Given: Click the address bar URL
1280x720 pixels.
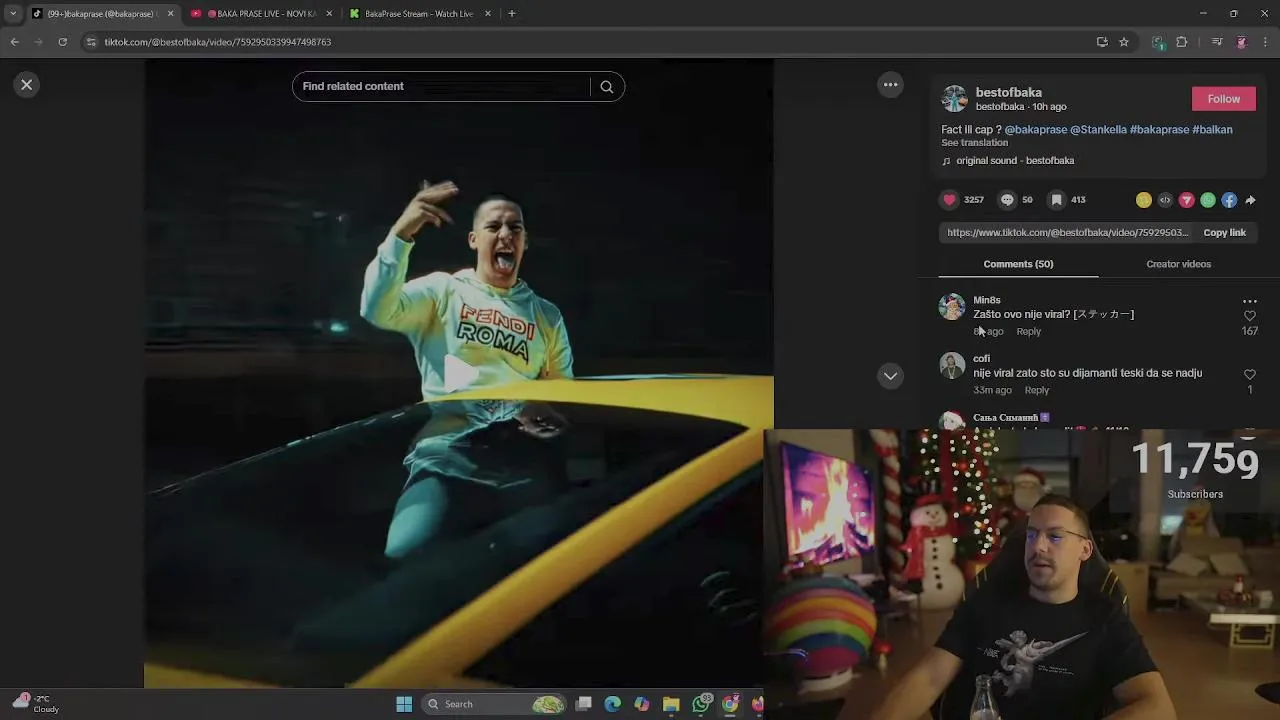Looking at the screenshot, I should pos(218,42).
